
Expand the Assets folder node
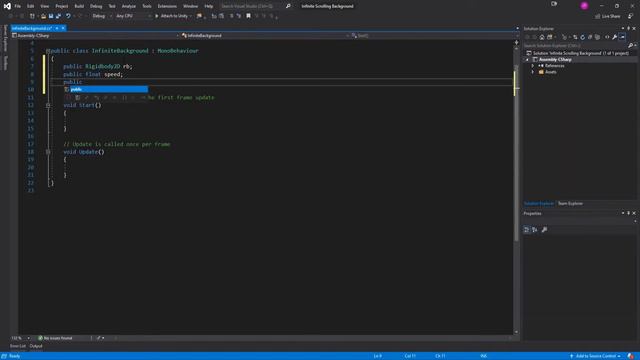[533, 72]
